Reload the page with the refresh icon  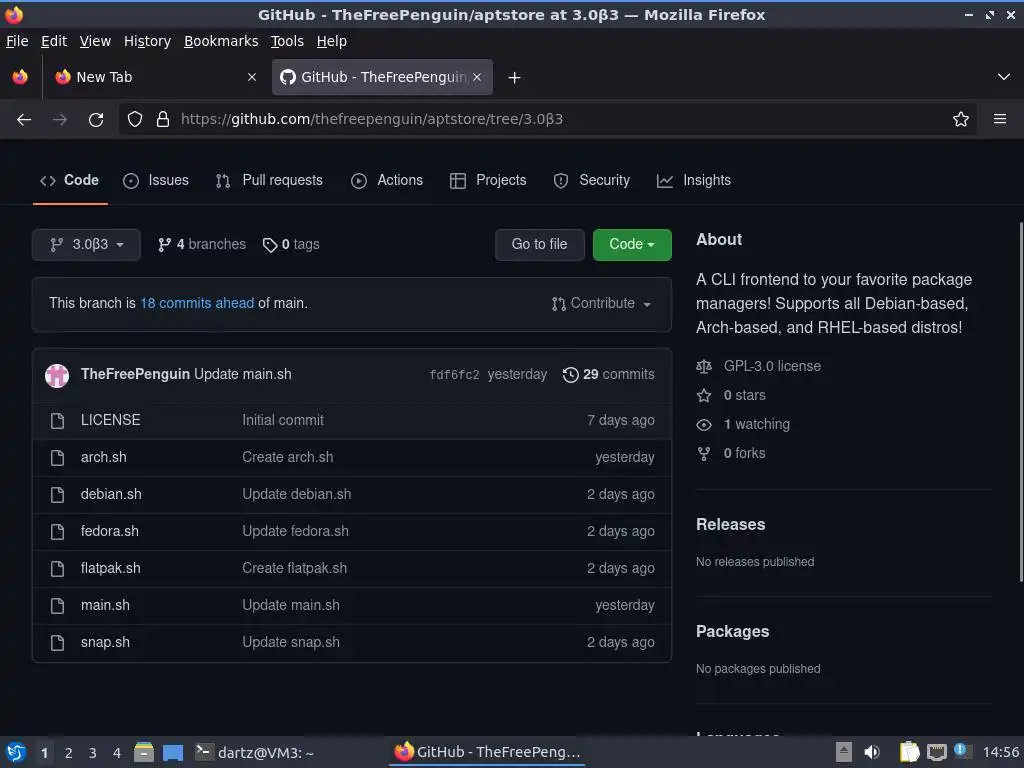pyautogui.click(x=96, y=120)
